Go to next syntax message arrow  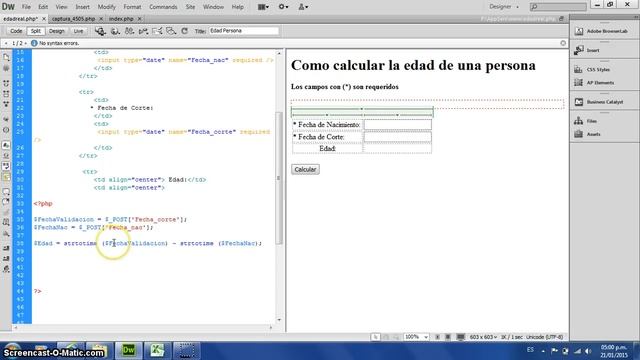[26, 43]
